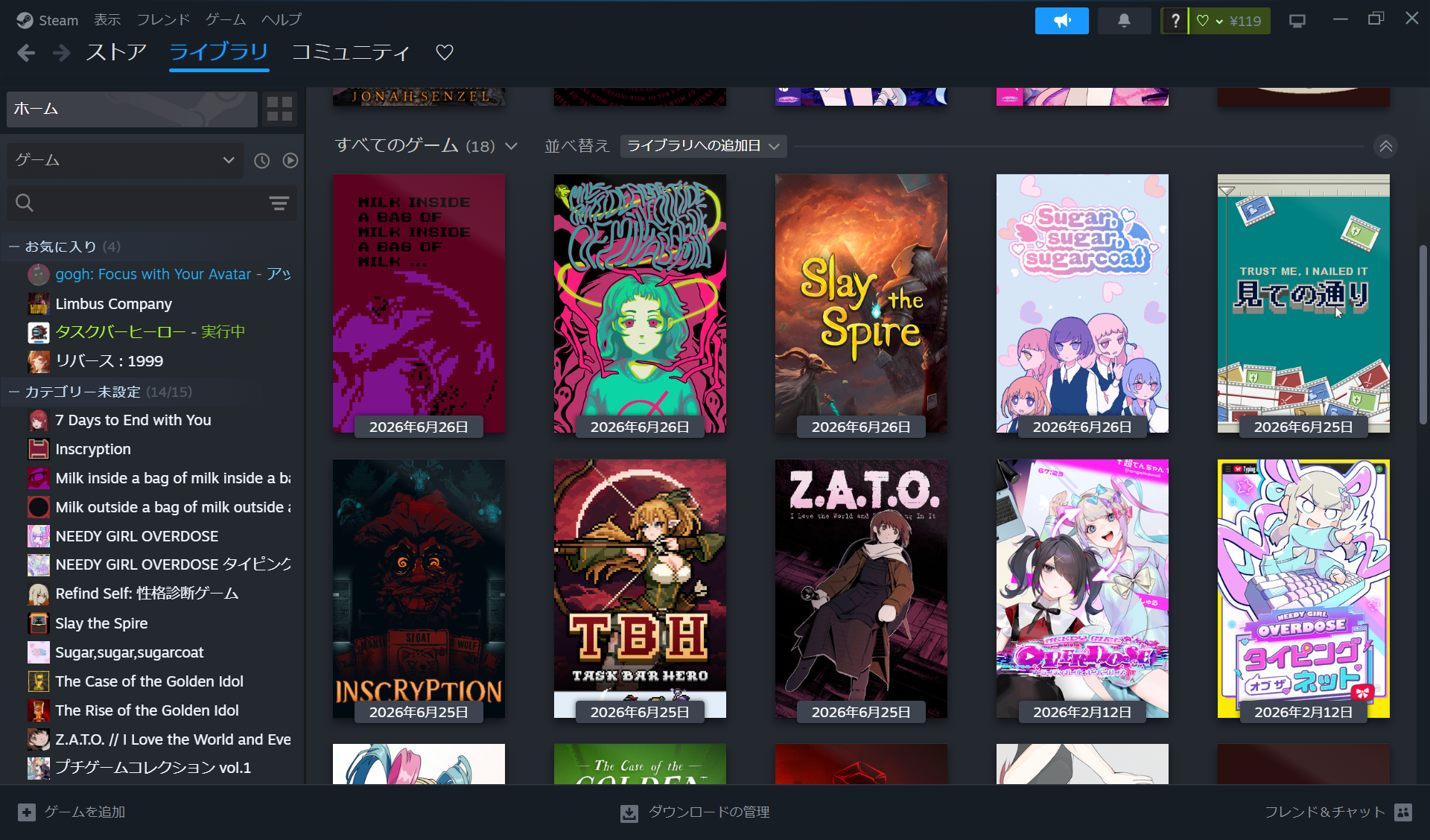The width and height of the screenshot is (1430, 840).
Task: Open the Friends & Chat icon
Action: coord(1403,812)
